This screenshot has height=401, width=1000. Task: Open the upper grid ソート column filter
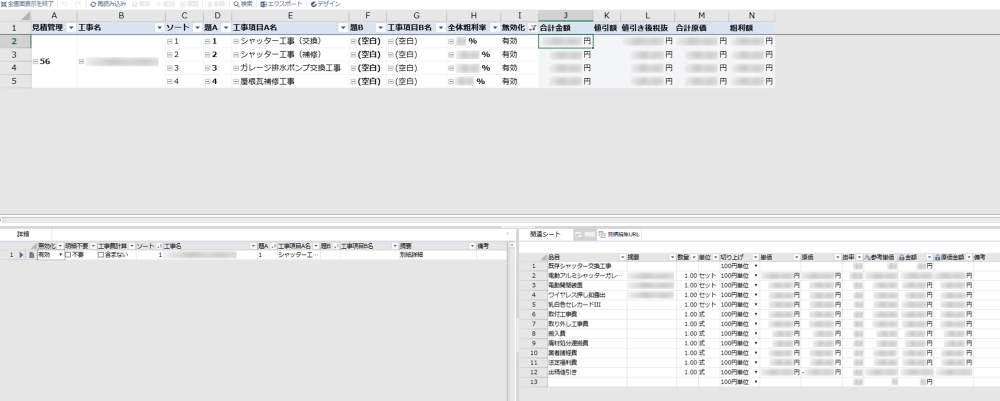pyautogui.click(x=198, y=28)
